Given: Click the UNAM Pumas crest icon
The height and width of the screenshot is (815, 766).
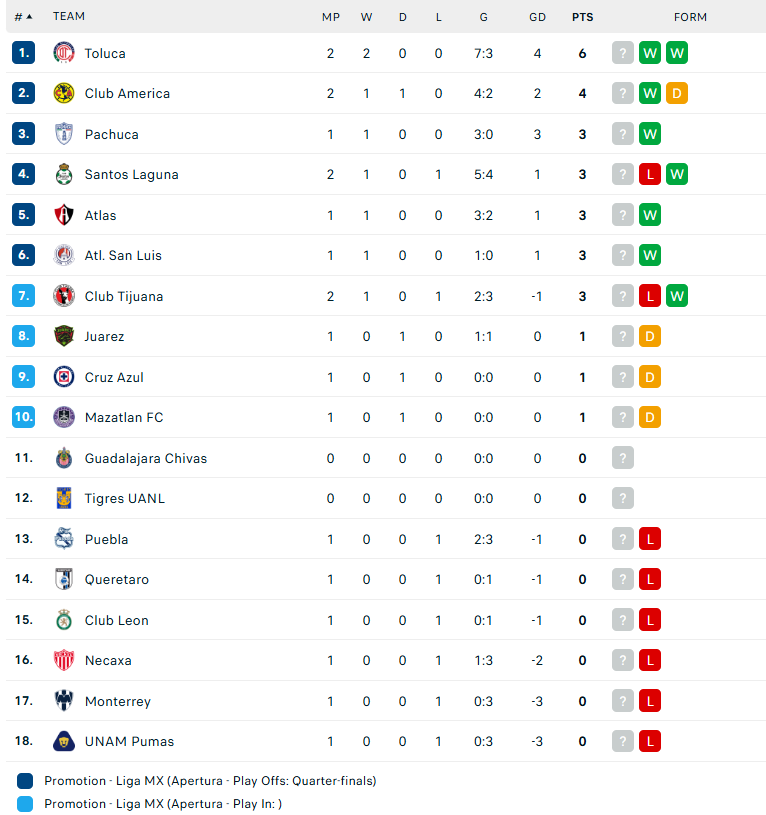Looking at the screenshot, I should (64, 741).
